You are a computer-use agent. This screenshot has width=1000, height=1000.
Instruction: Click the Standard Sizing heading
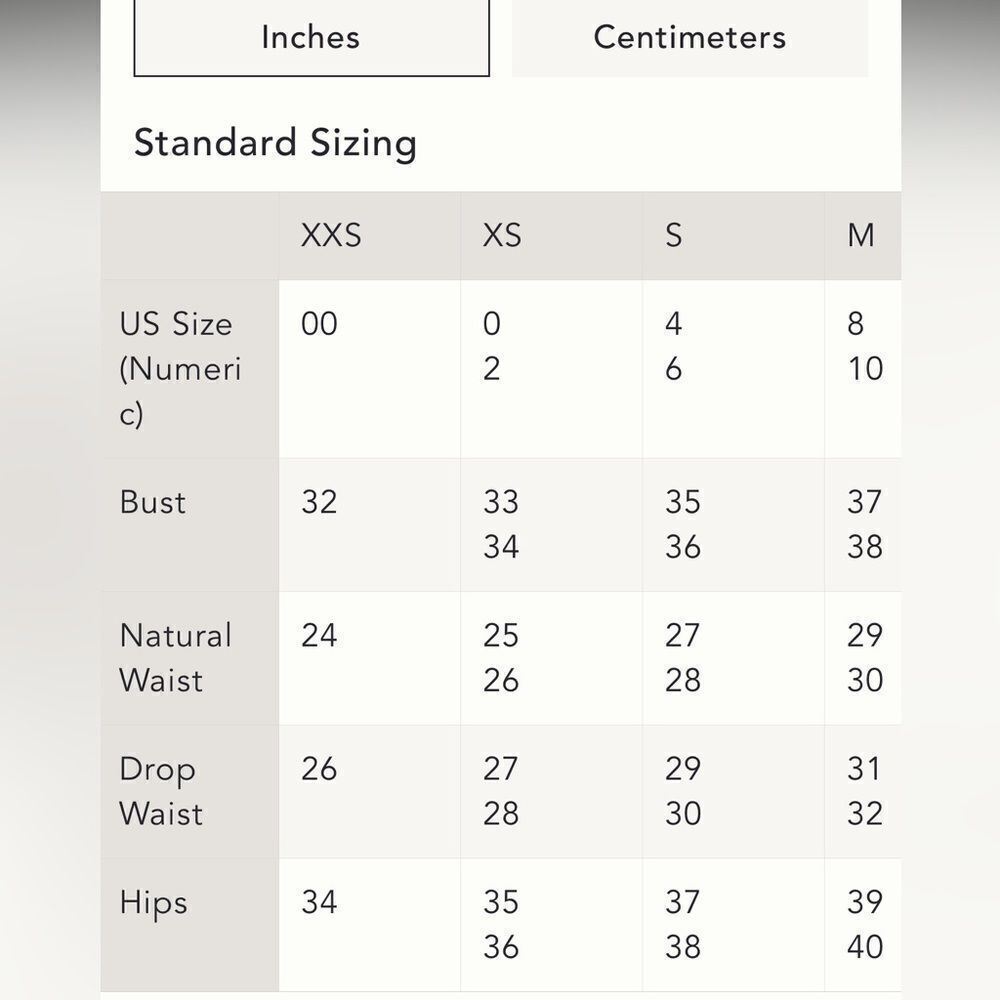coord(276,143)
